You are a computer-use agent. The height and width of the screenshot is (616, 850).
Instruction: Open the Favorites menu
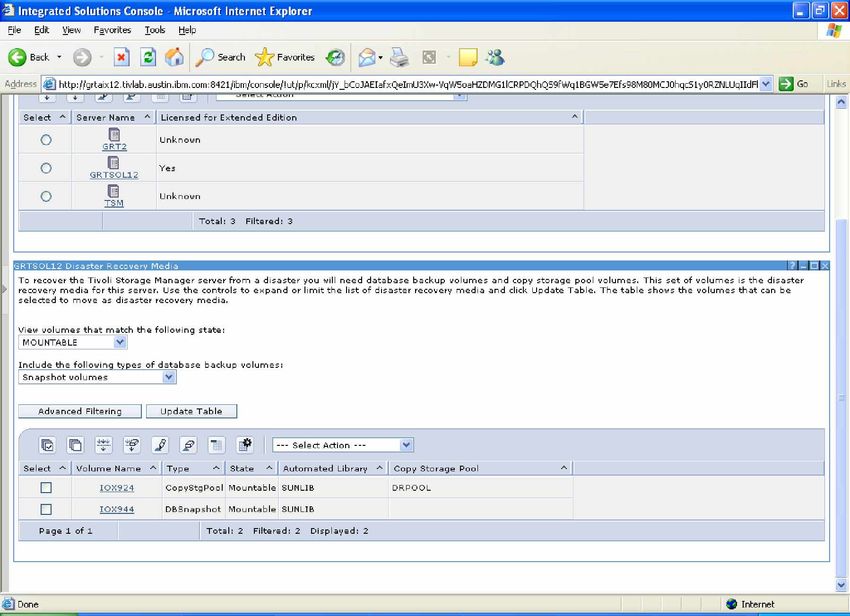pos(112,30)
